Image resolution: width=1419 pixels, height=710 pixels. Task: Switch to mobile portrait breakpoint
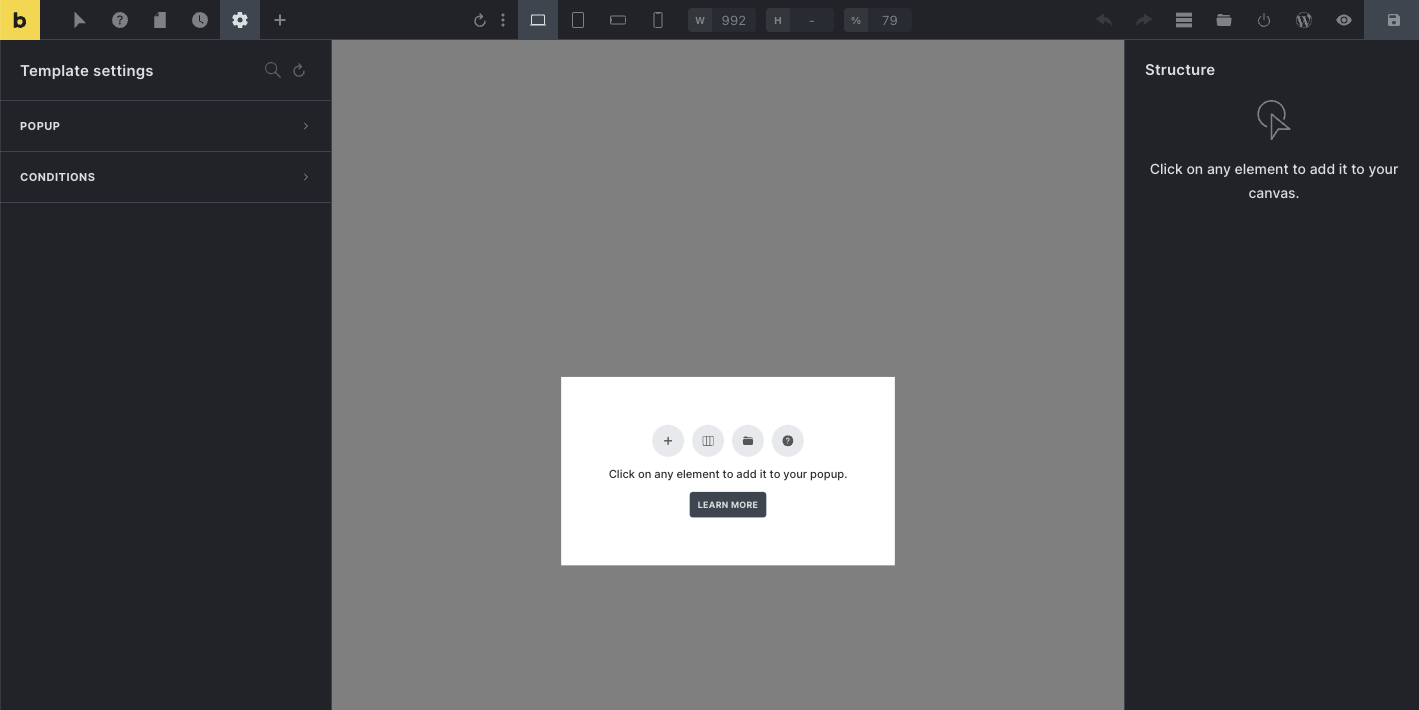click(658, 20)
